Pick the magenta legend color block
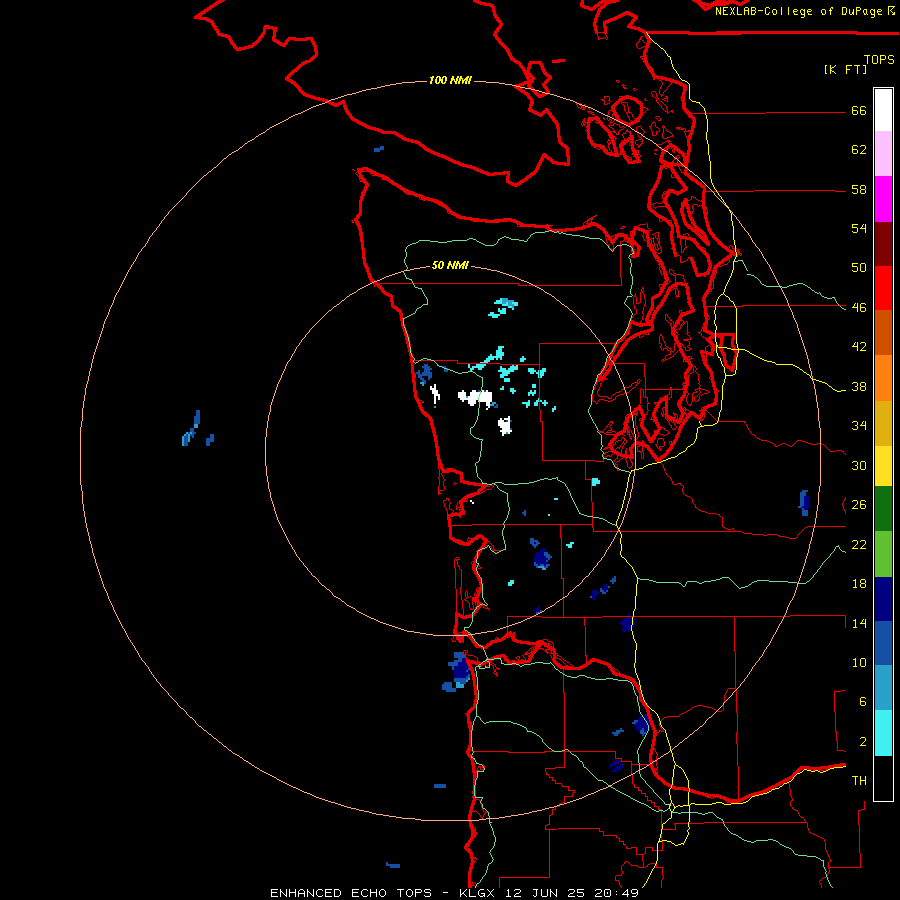Screen dimensions: 900x900 point(883,199)
